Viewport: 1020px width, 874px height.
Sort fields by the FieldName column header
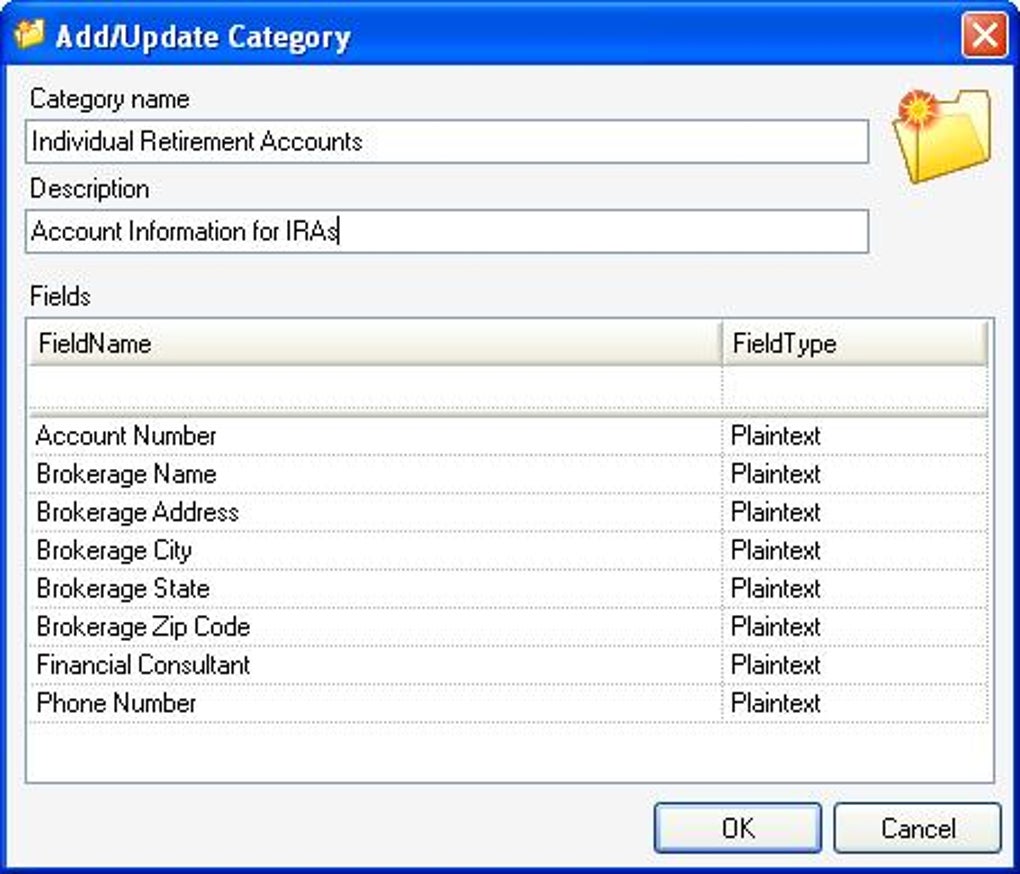coord(375,343)
